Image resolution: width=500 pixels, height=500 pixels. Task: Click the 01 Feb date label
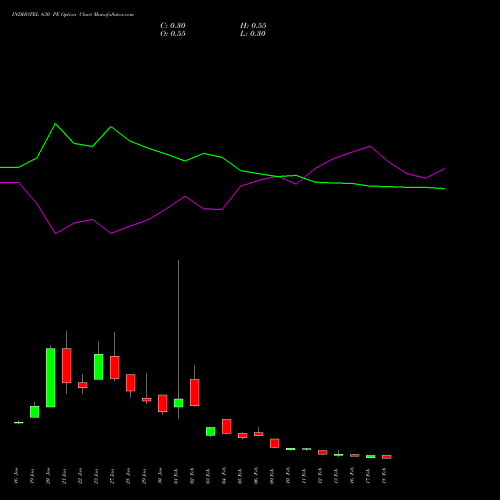point(177,476)
